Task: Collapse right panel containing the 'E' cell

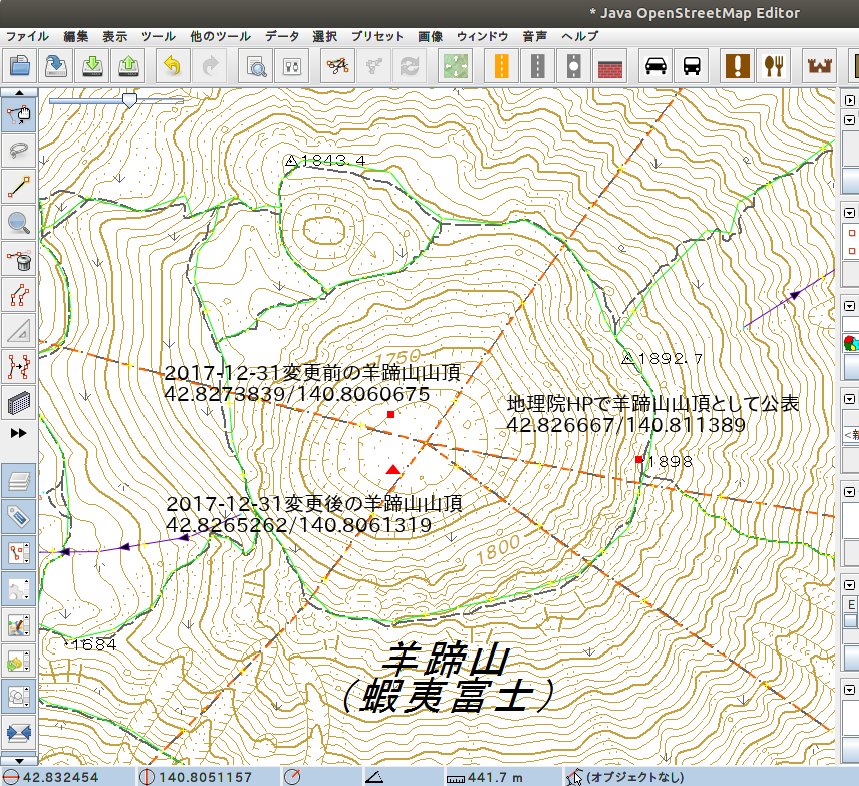Action: tap(850, 586)
